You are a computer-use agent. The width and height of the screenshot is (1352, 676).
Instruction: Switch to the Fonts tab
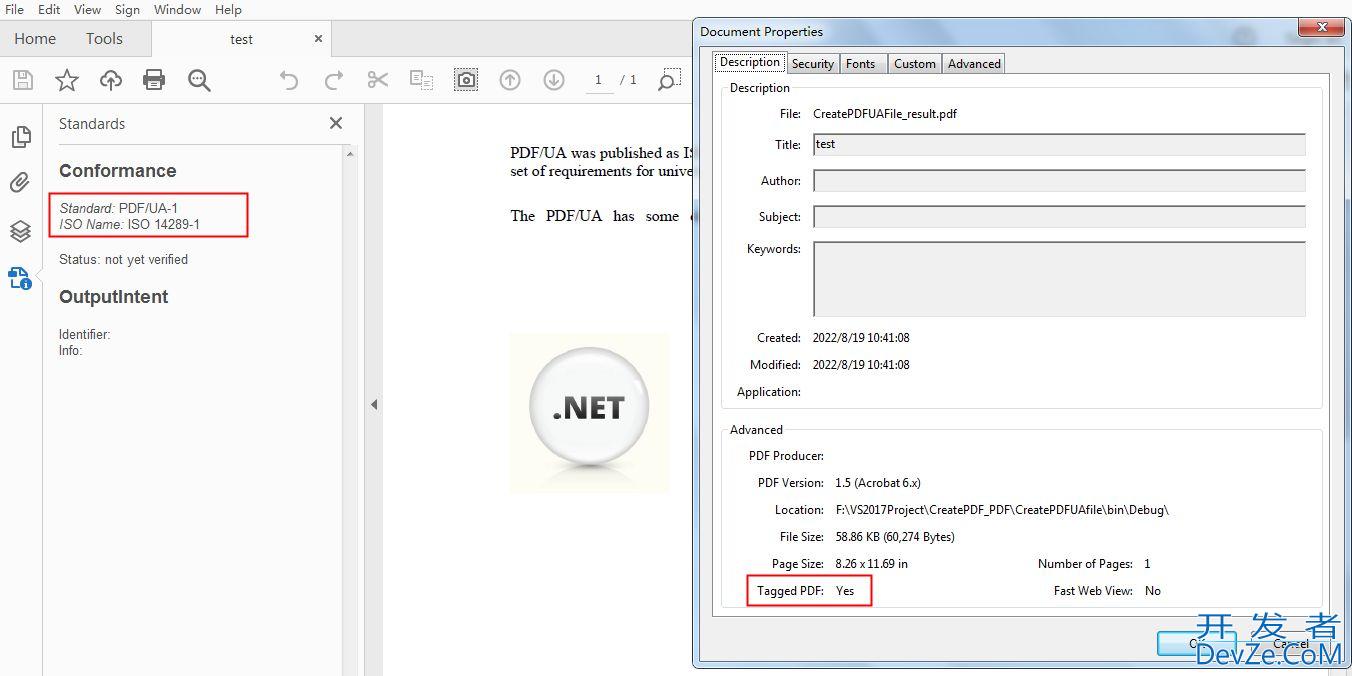860,63
